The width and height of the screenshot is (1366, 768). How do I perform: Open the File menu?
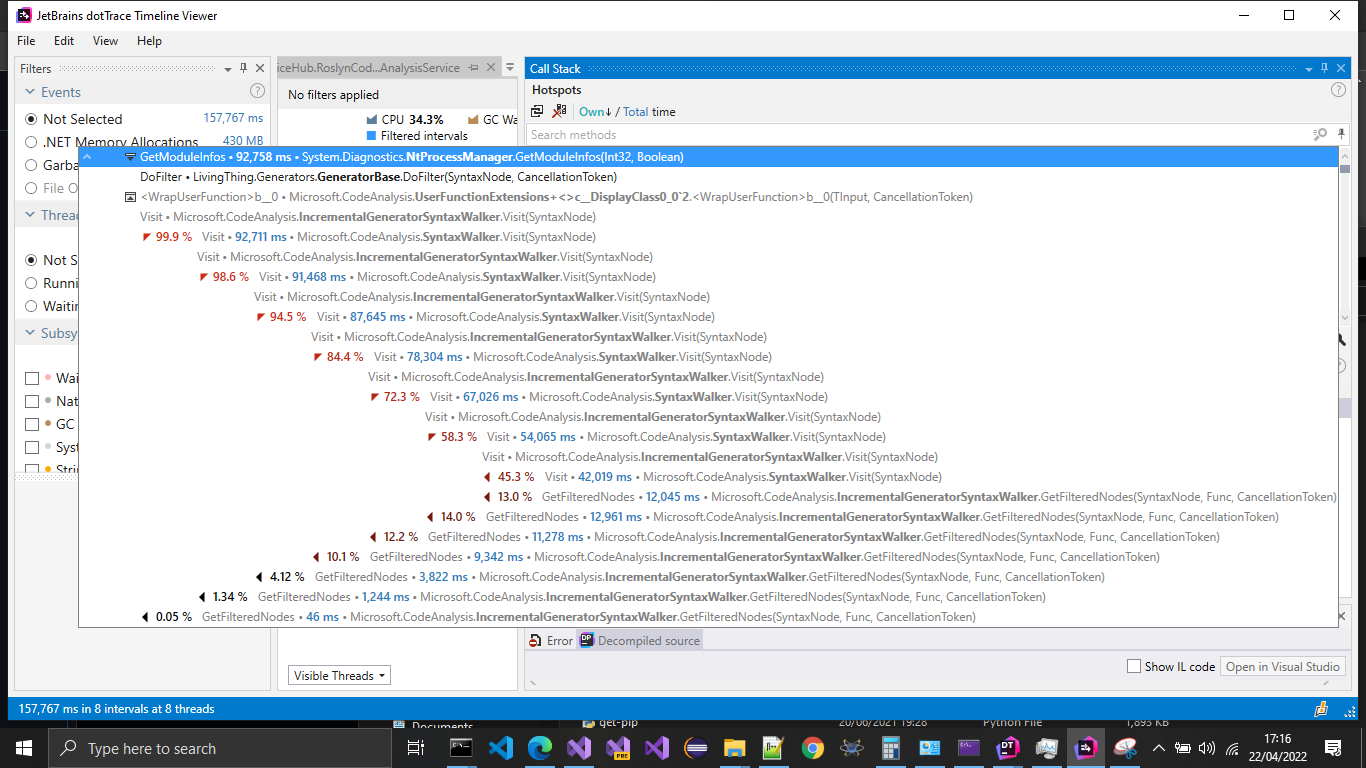(x=26, y=41)
